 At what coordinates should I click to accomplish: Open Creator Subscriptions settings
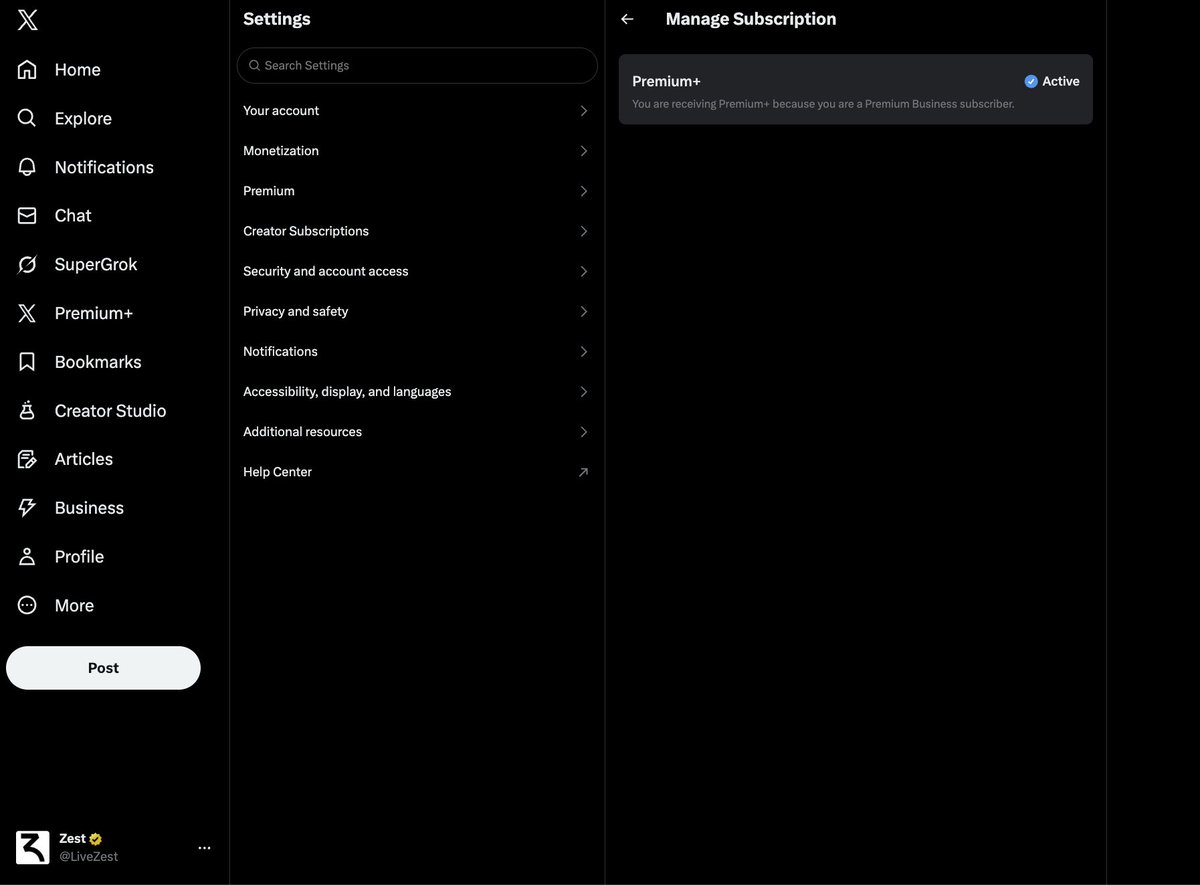(x=417, y=231)
